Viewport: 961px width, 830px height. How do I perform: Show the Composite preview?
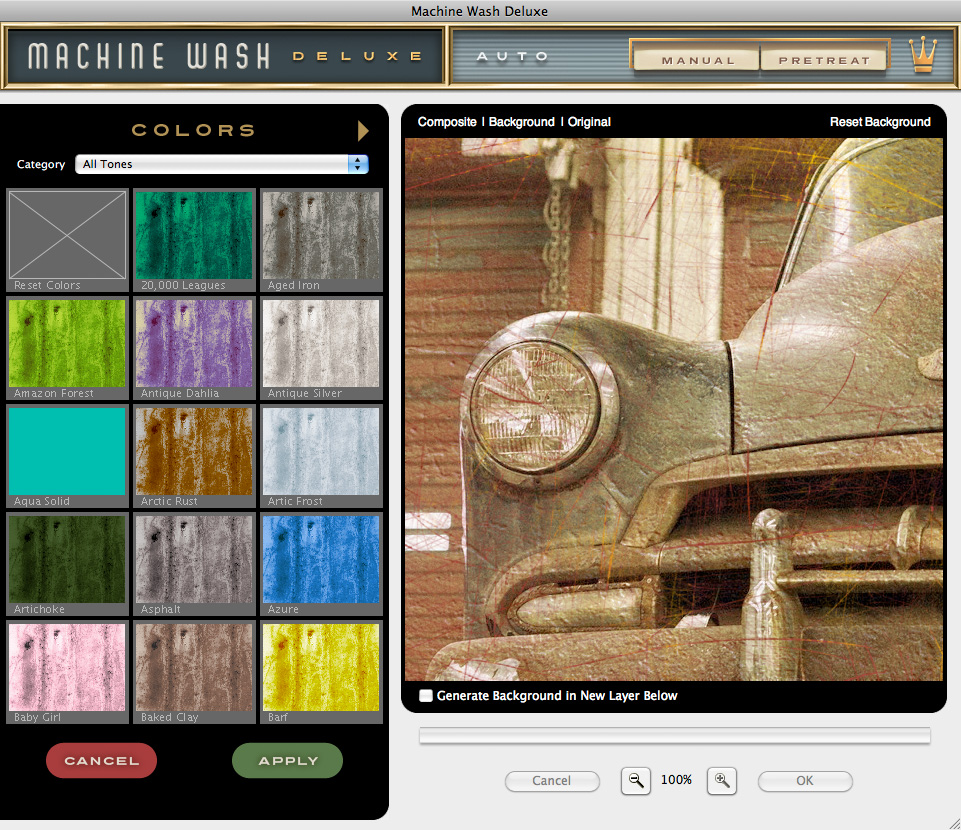tap(447, 121)
